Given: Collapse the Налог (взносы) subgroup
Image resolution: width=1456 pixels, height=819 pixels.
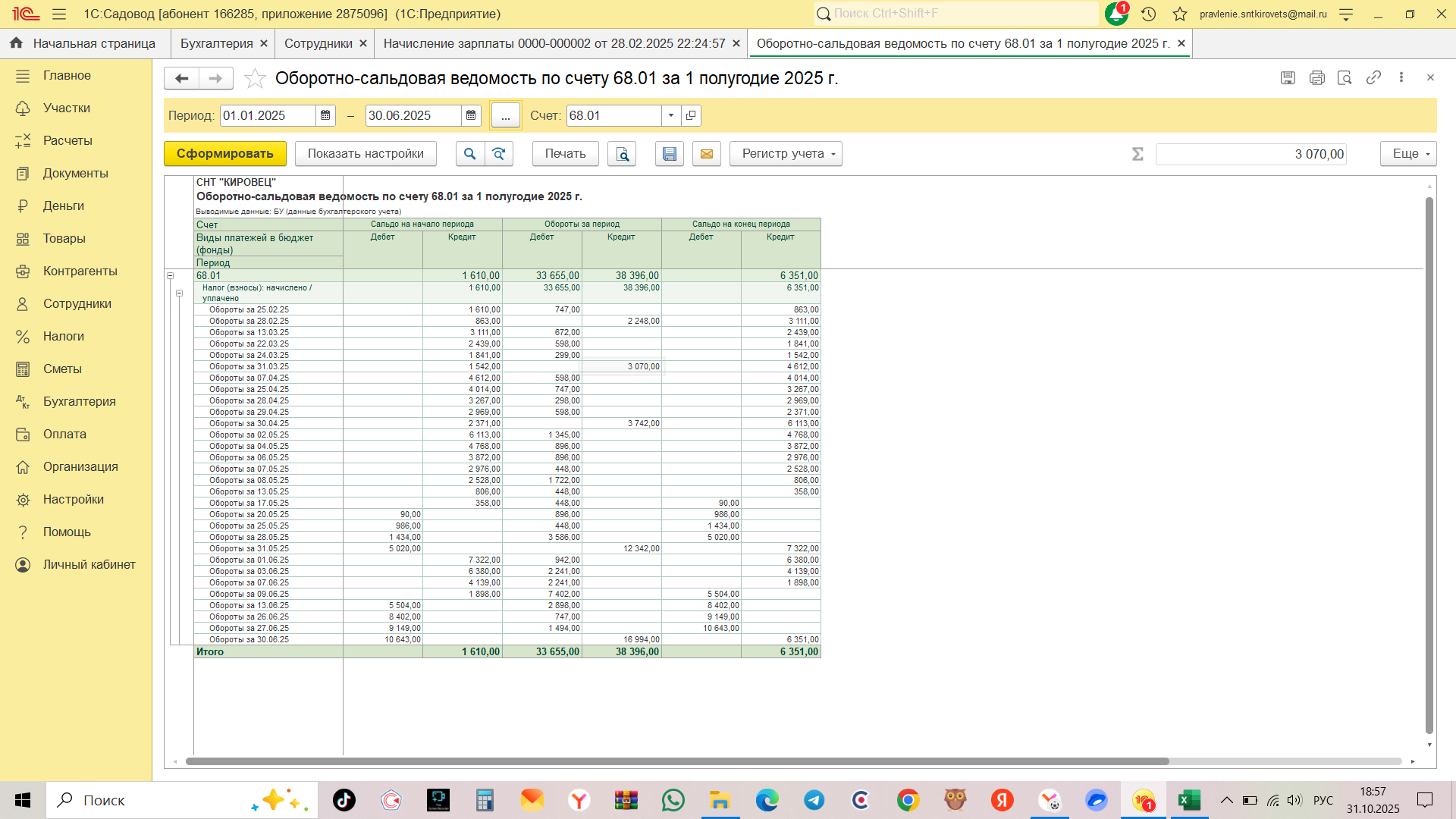Looking at the screenshot, I should click(x=180, y=293).
